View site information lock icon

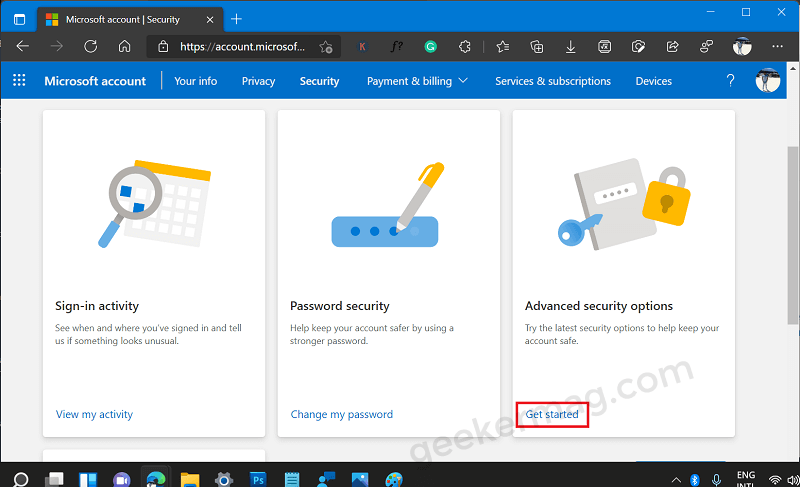pyautogui.click(x=163, y=46)
